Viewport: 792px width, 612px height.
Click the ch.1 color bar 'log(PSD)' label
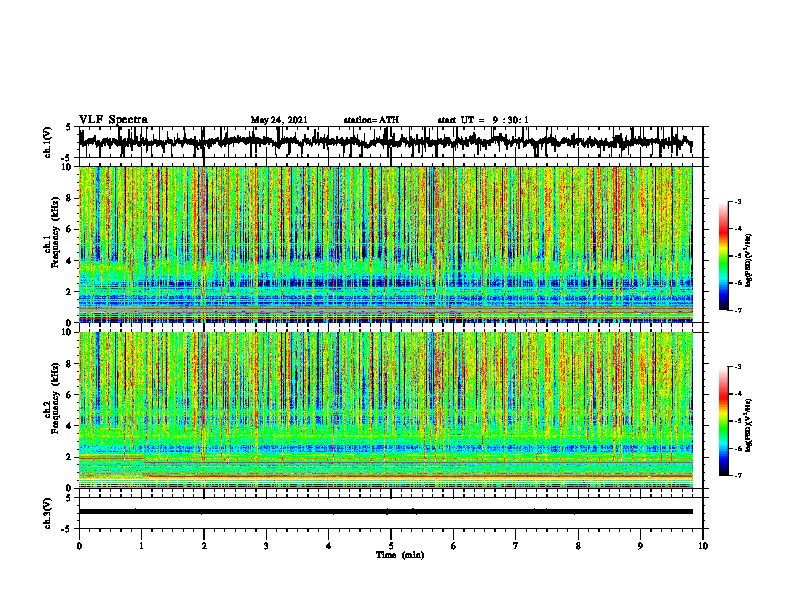pyautogui.click(x=750, y=260)
